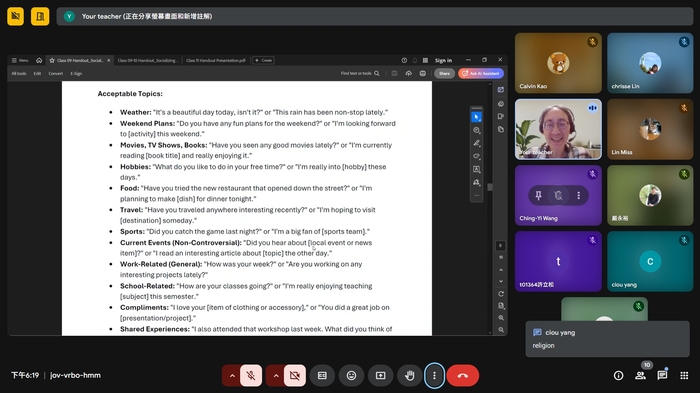
Task: Switch to Class 09-10 Handout_Socializing tab
Action: click(148, 60)
